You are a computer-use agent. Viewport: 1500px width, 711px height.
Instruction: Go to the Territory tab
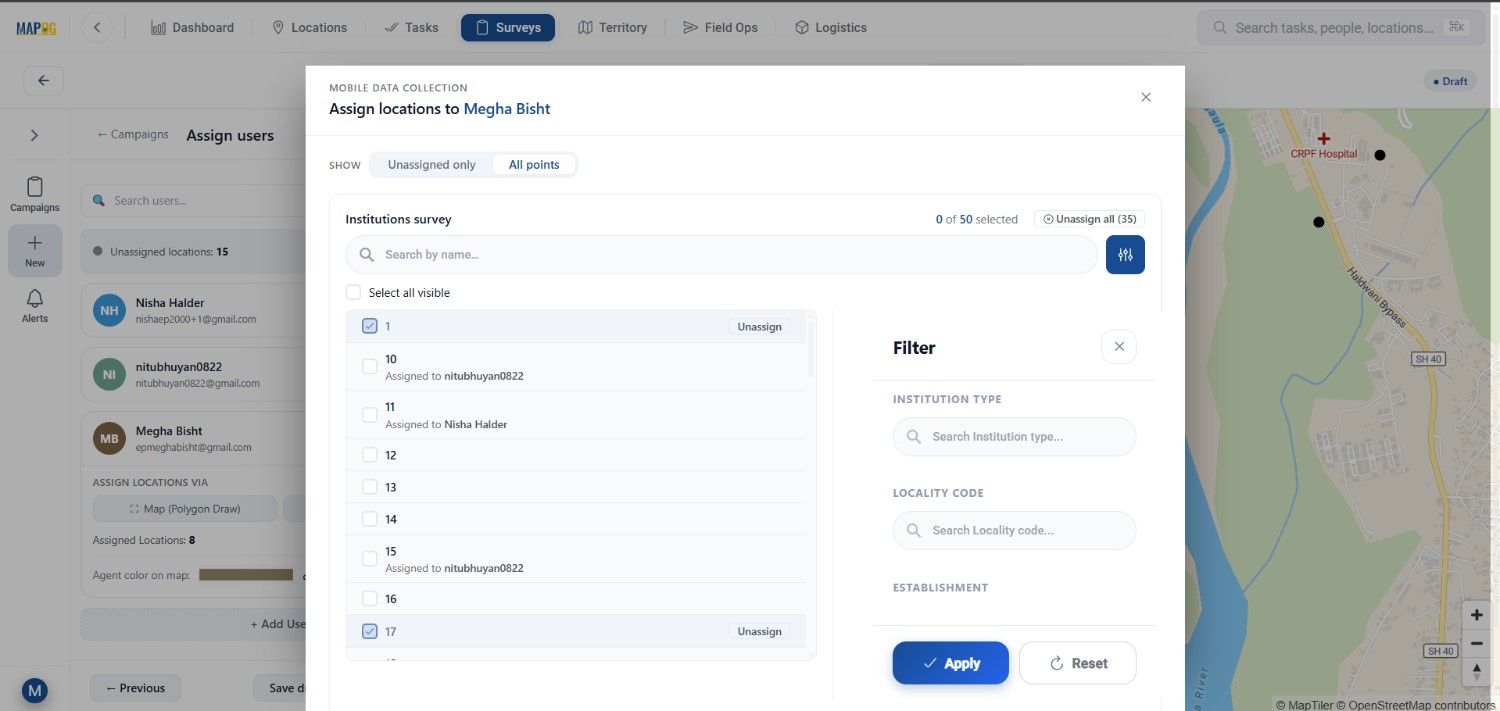(x=612, y=28)
